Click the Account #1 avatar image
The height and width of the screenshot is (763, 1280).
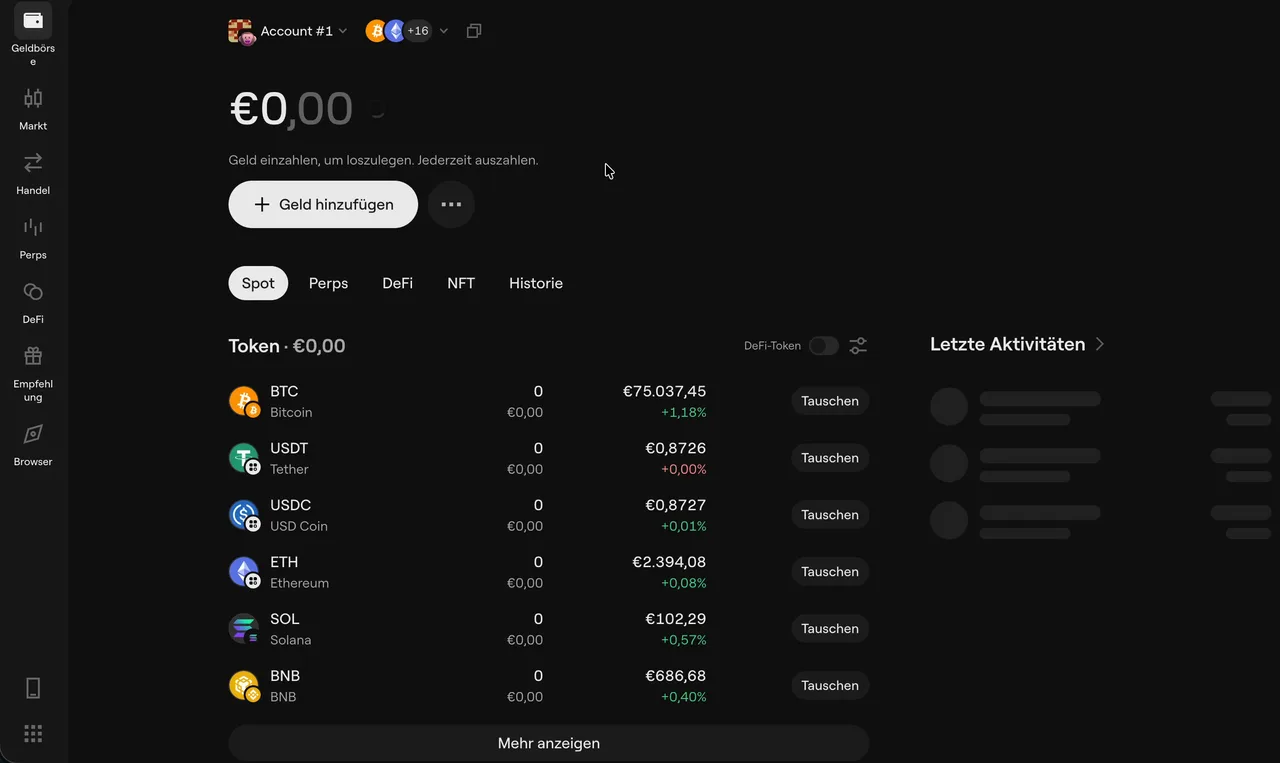242,32
